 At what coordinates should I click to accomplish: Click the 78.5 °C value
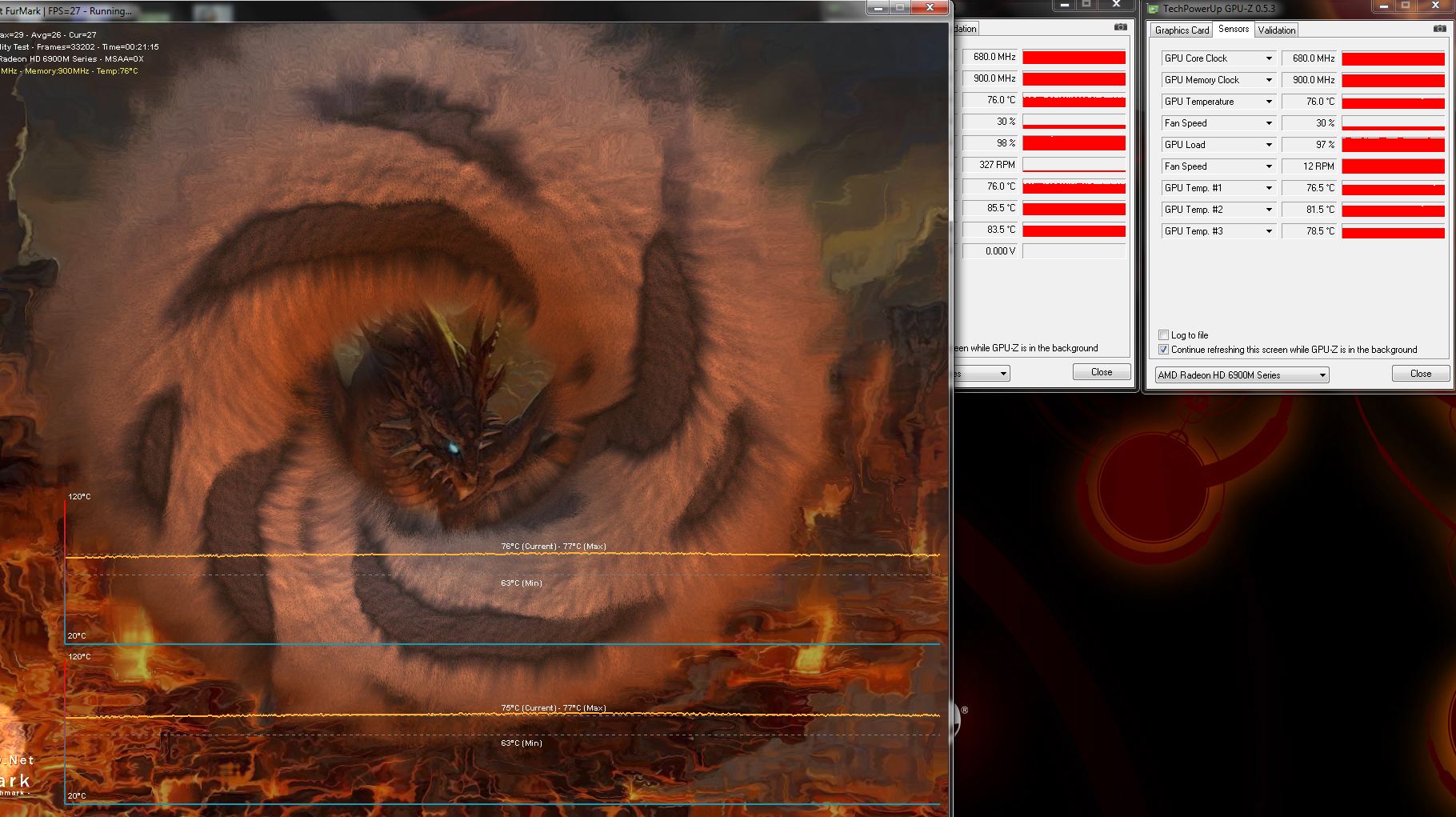click(x=1309, y=231)
